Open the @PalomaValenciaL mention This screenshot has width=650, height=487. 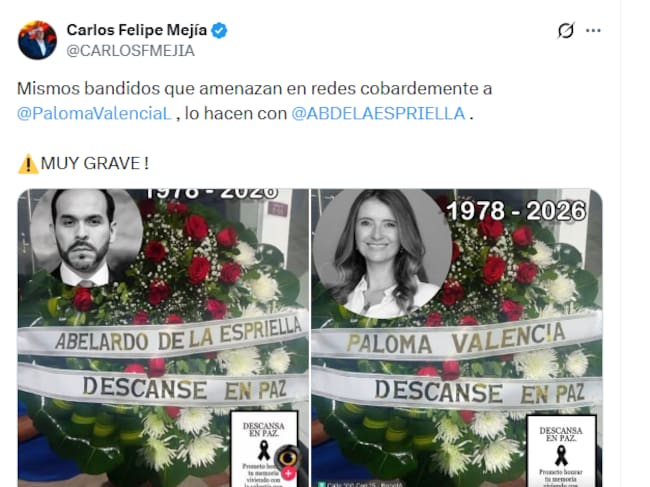tap(94, 114)
